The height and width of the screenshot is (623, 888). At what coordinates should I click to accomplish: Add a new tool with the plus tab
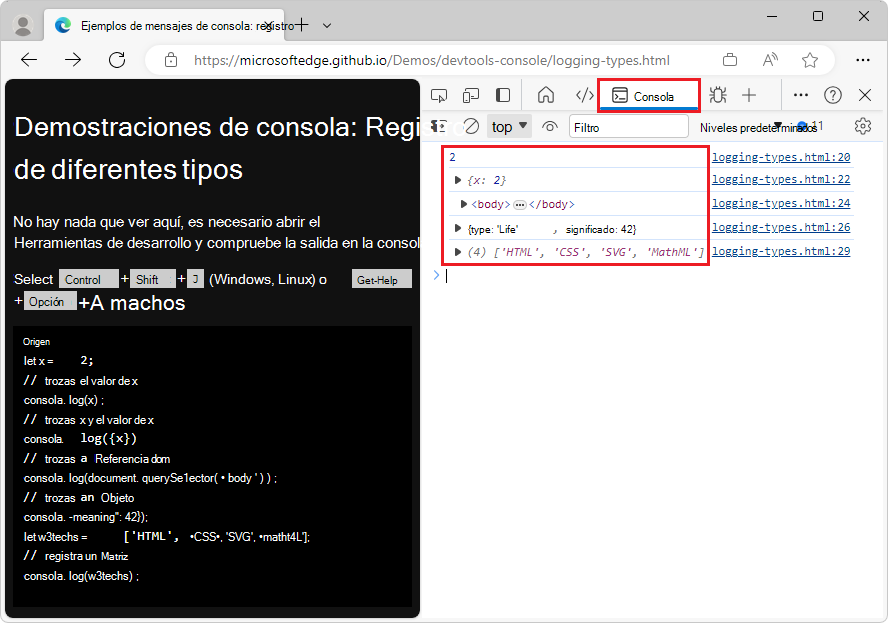(748, 95)
